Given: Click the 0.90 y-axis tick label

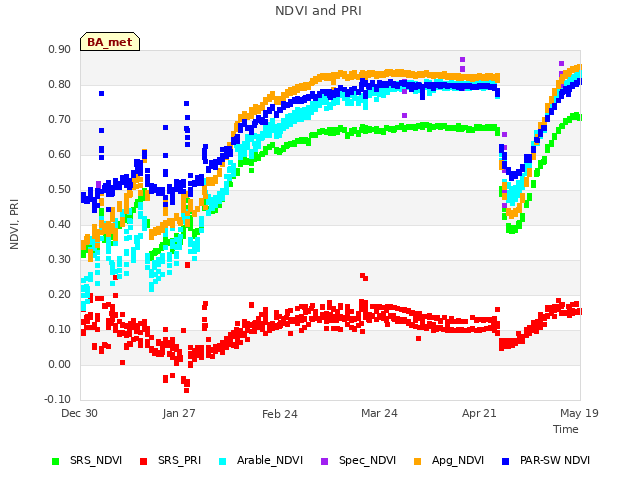Looking at the screenshot, I should 60,50.
